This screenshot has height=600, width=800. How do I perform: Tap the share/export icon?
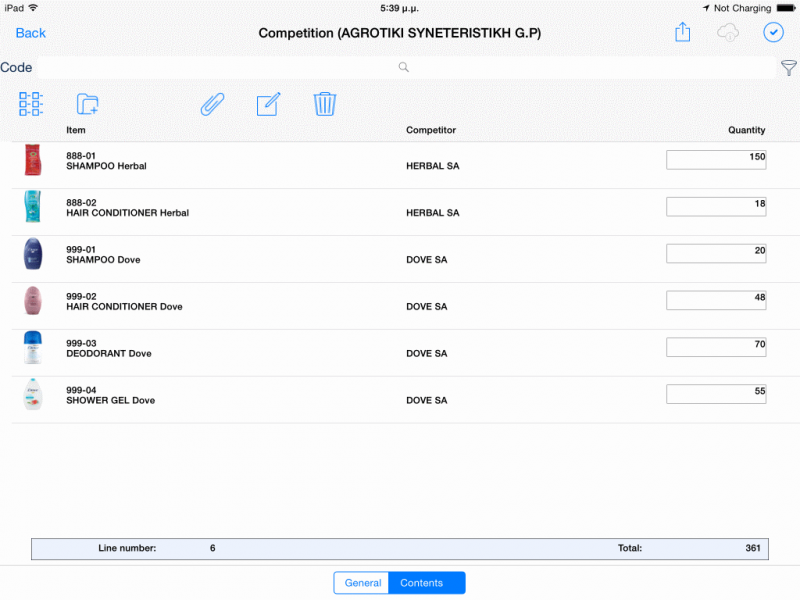[x=682, y=32]
